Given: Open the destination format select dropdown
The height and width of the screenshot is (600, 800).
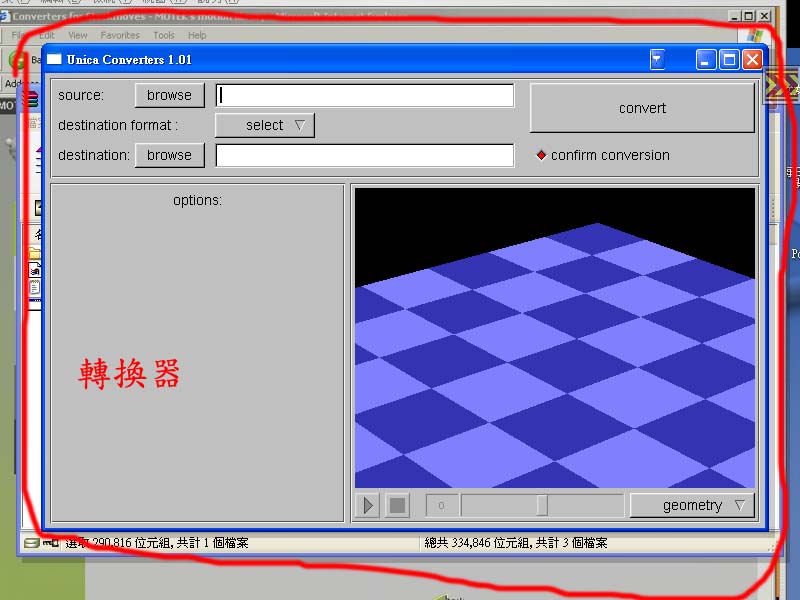Looking at the screenshot, I should (x=265, y=126).
